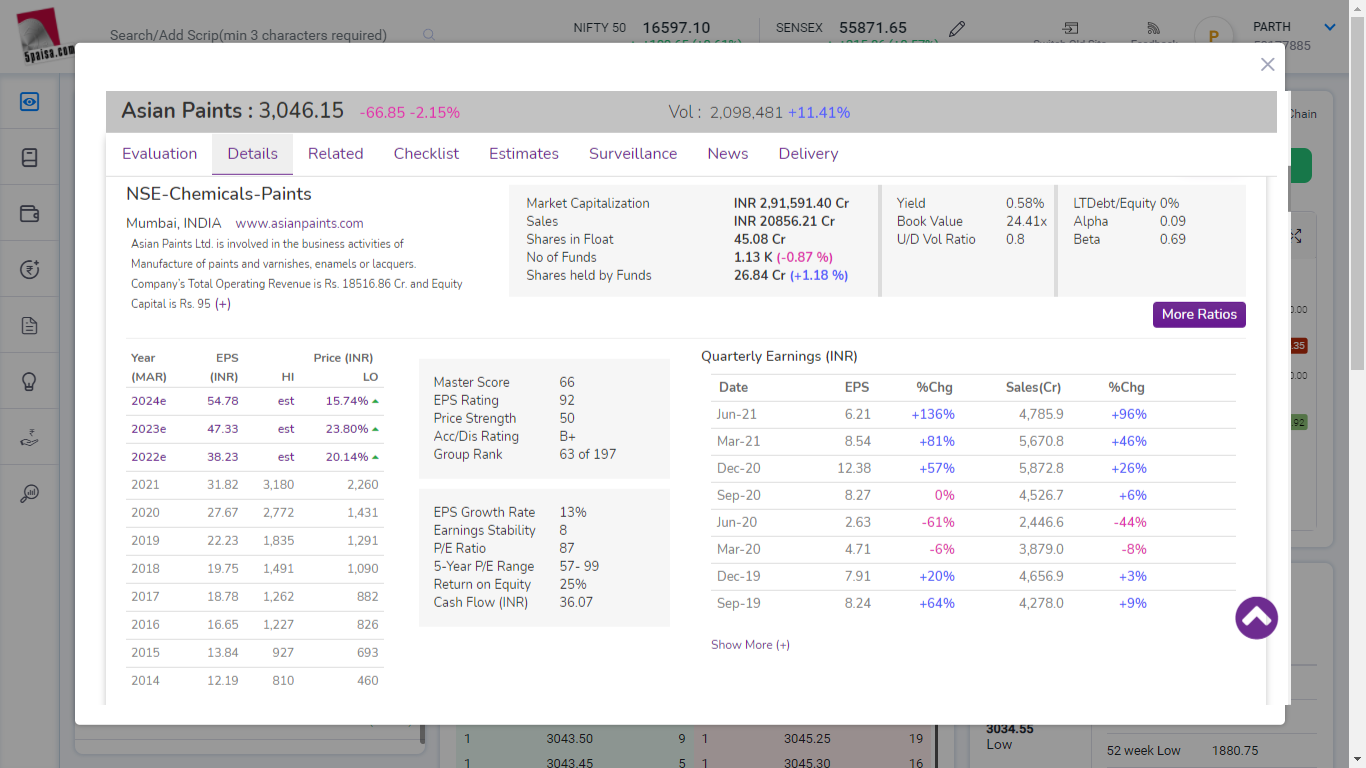Click the rupee add-funds sidebar icon
Image resolution: width=1366 pixels, height=768 pixels.
pos(29,269)
